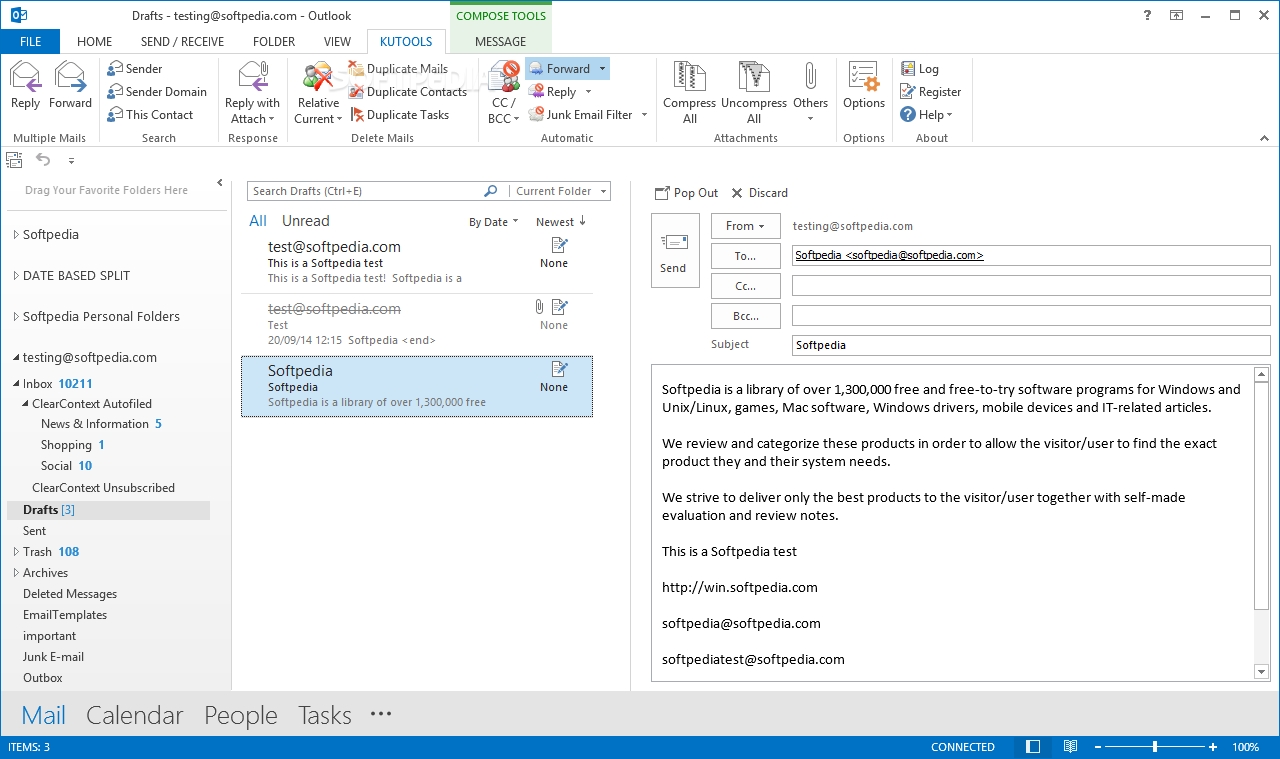This screenshot has width=1280, height=759.
Task: Expand the Trash folder
Action: coord(16,552)
